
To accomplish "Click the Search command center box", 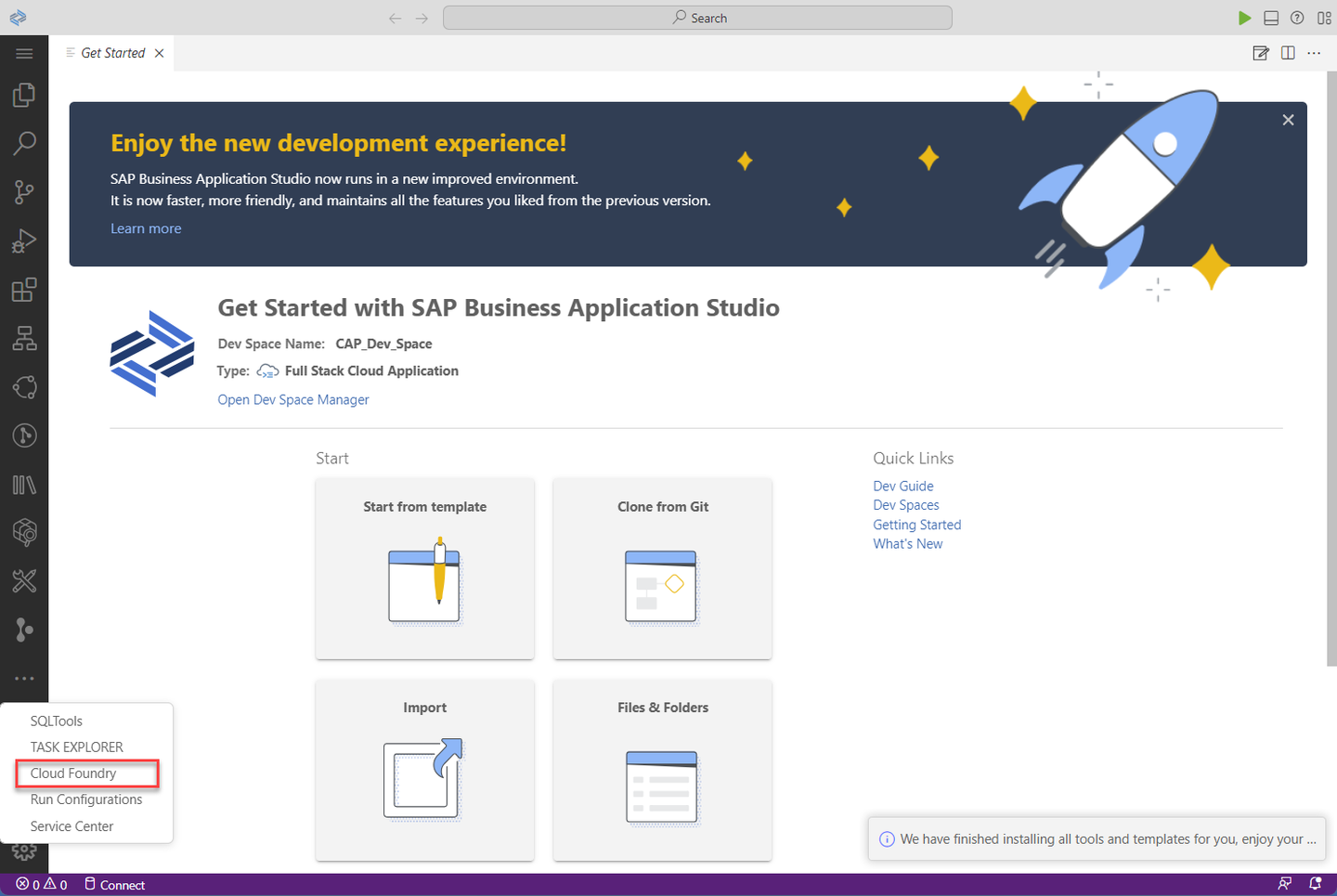I will (697, 18).
